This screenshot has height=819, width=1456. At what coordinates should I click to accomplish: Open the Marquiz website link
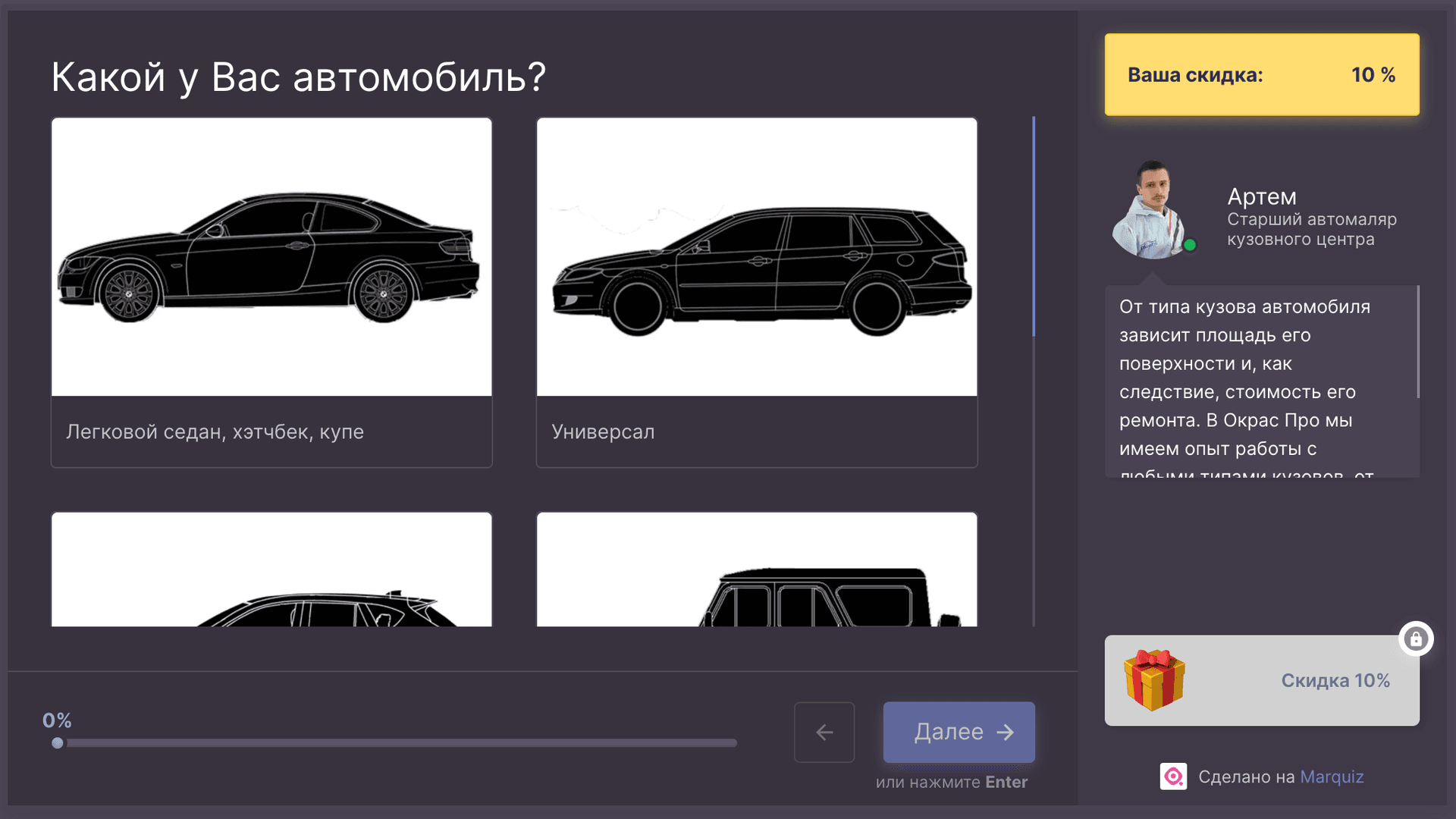(1332, 777)
